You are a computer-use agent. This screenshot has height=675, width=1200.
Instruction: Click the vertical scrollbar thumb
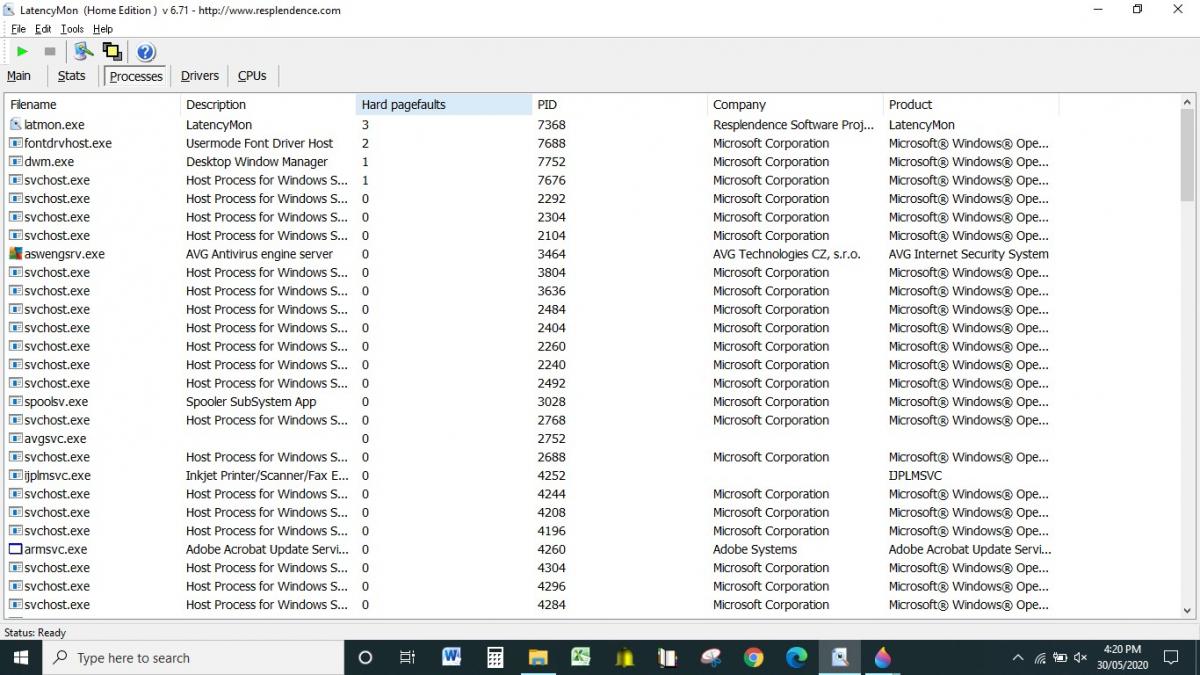tap(1188, 157)
